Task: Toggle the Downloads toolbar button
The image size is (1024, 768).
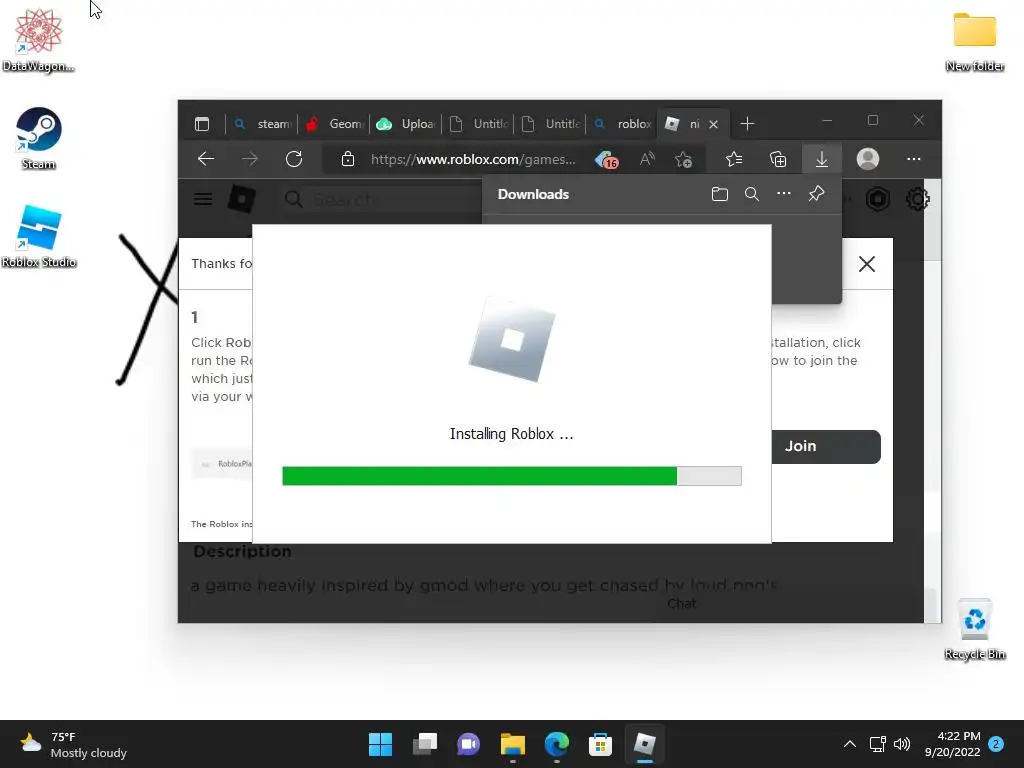Action: click(822, 159)
